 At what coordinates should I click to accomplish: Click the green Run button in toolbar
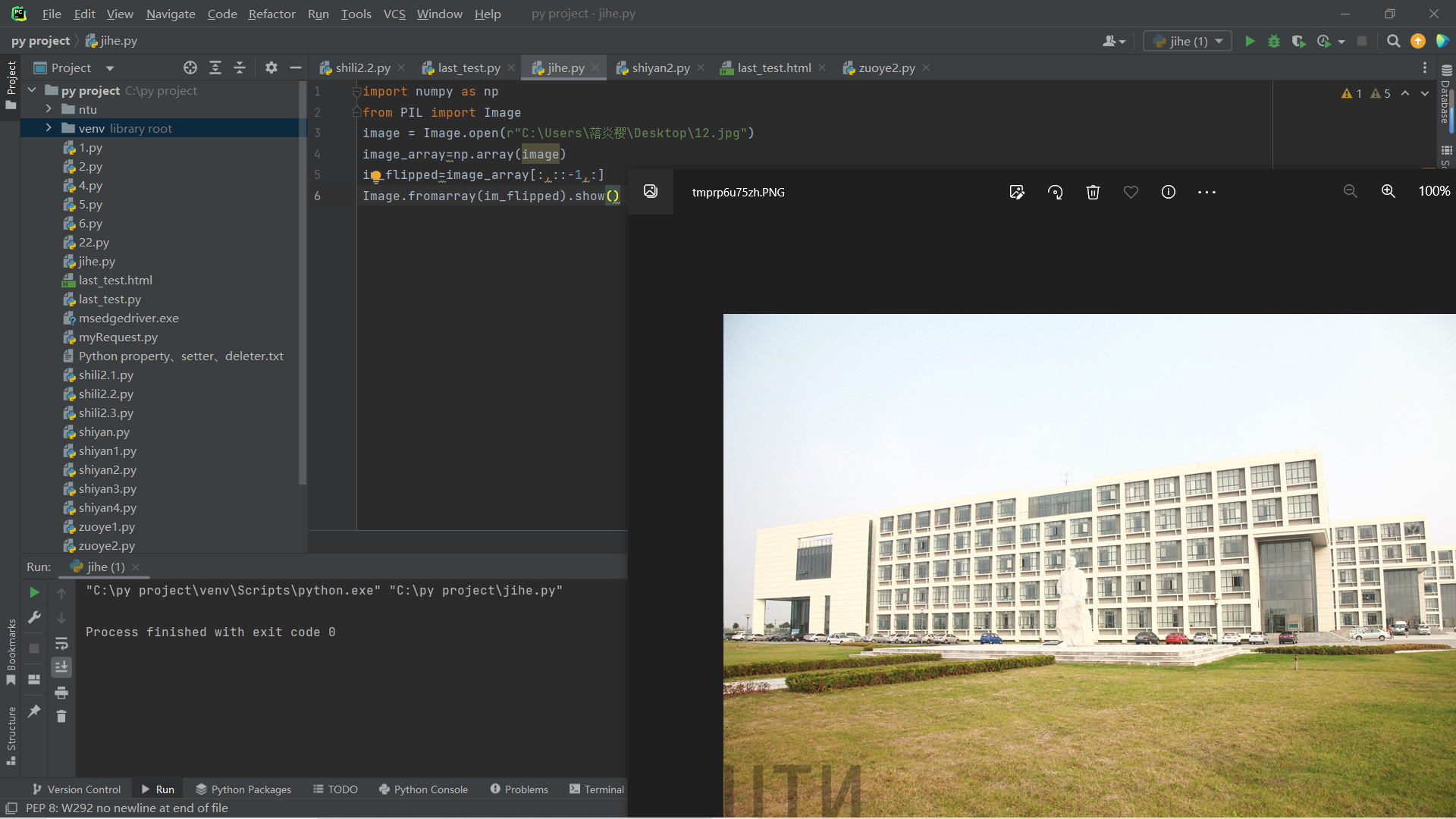[1250, 41]
